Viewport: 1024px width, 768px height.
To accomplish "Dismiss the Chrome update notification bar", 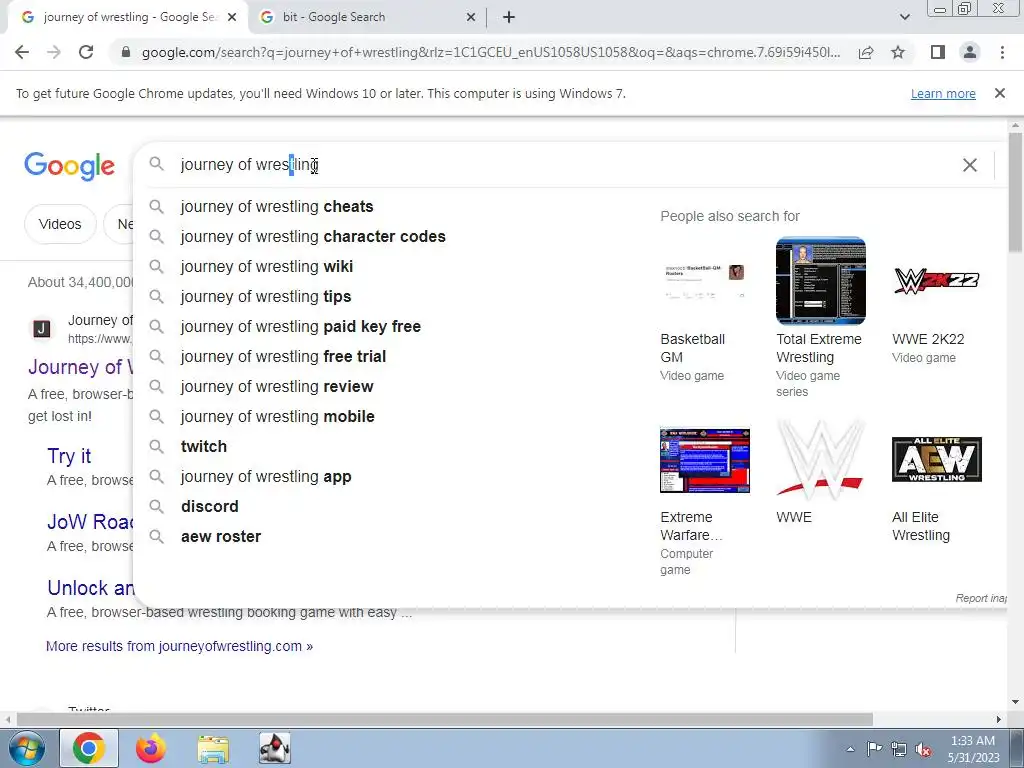I will (999, 93).
